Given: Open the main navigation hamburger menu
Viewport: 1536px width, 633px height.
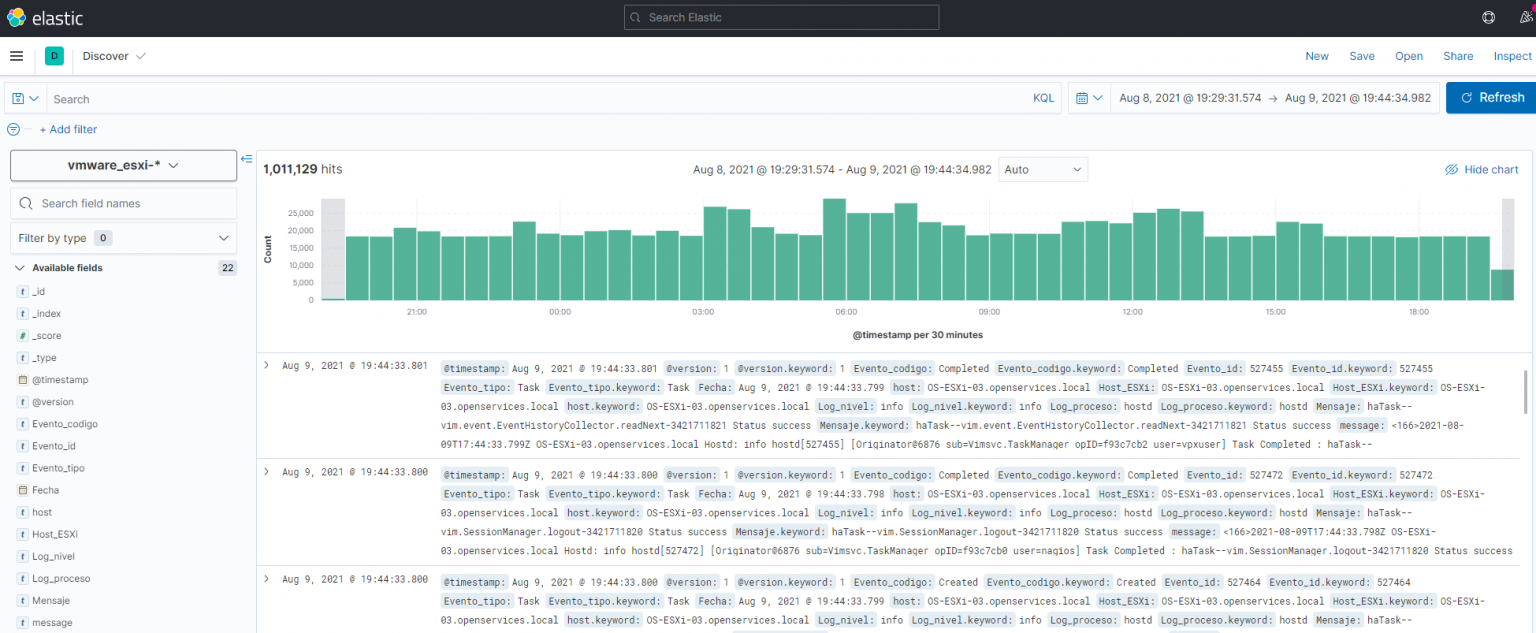Looking at the screenshot, I should (x=16, y=56).
